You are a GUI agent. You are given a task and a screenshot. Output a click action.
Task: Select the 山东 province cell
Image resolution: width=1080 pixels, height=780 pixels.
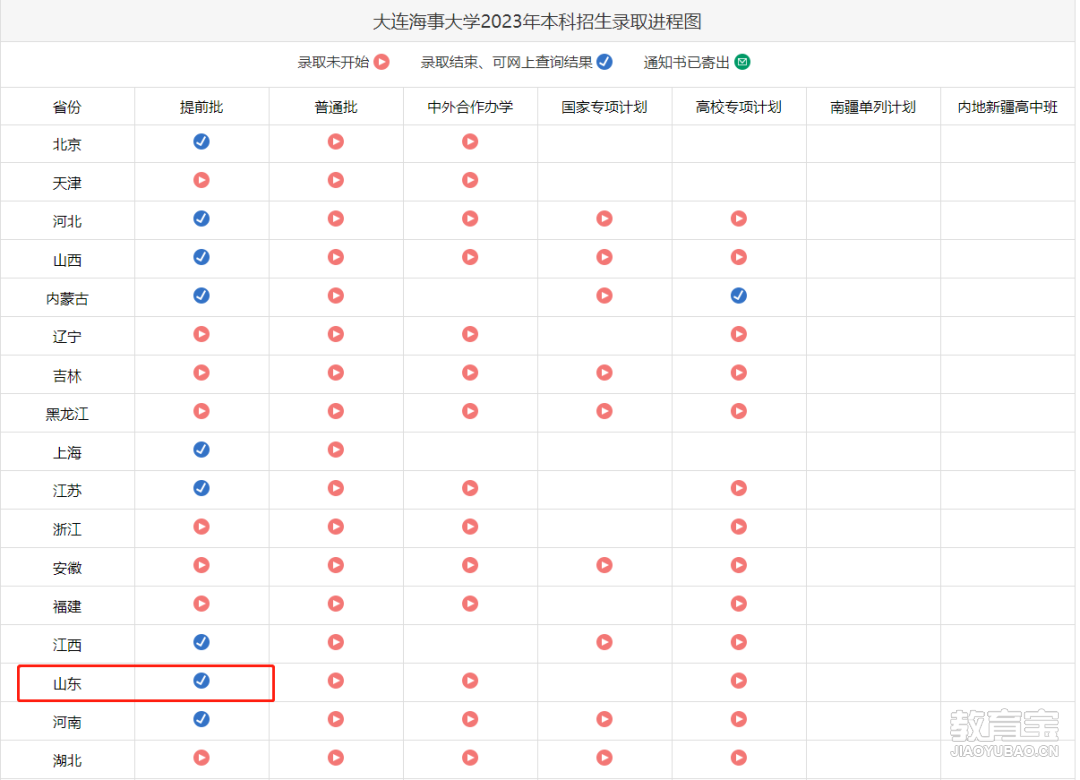pyautogui.click(x=67, y=684)
